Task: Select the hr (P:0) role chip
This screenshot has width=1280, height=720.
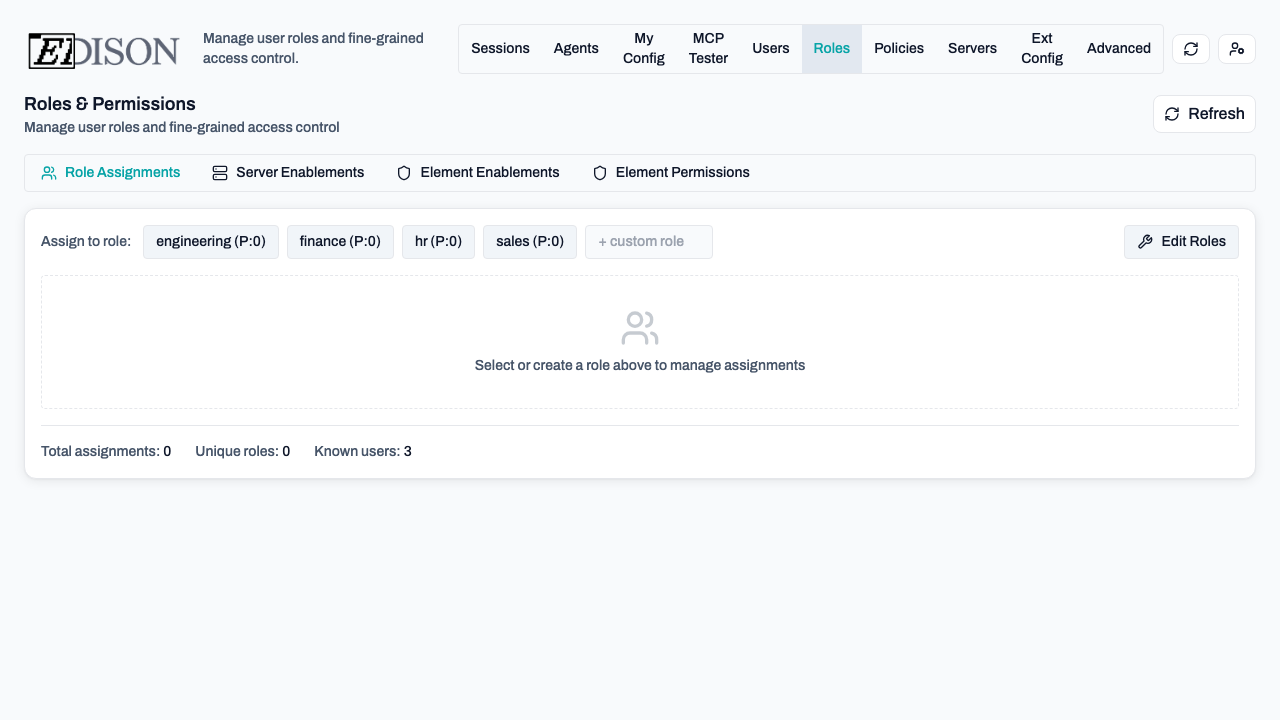Action: coord(438,241)
